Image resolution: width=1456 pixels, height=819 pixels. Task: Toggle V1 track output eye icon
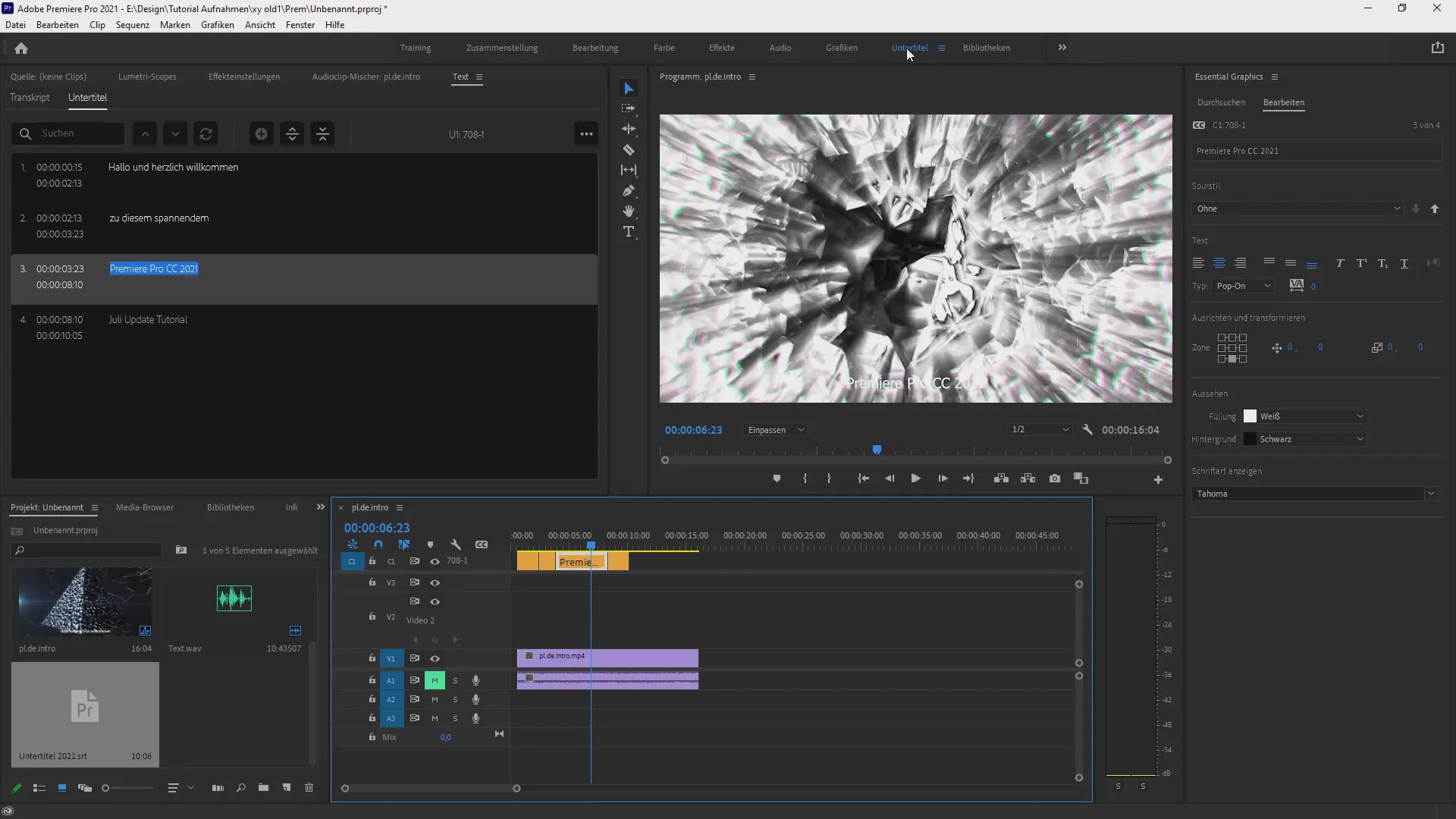coord(435,659)
